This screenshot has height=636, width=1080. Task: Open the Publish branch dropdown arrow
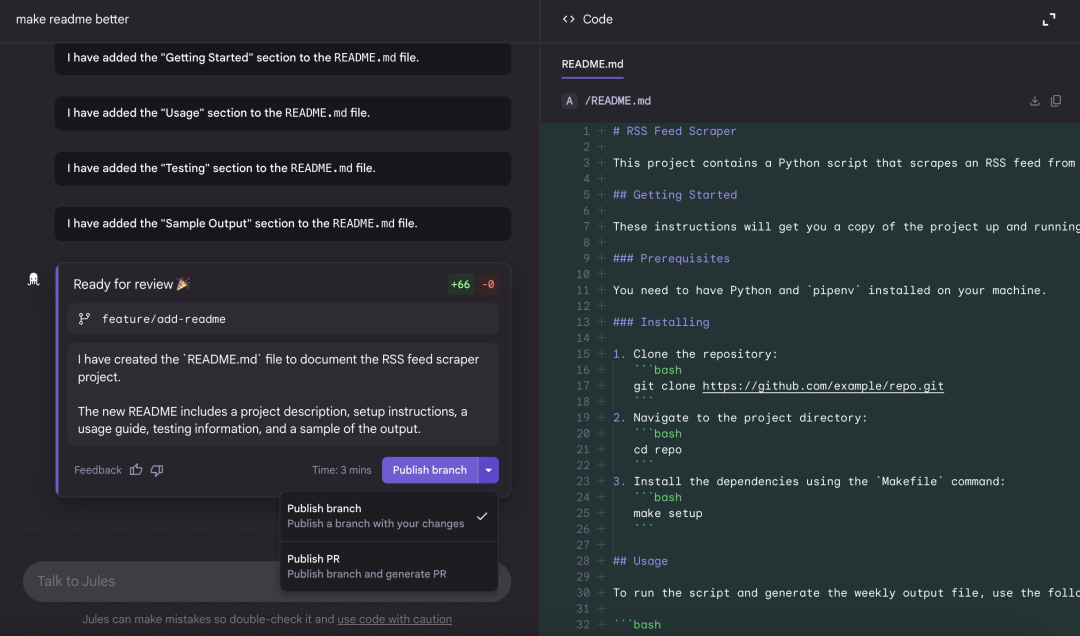pyautogui.click(x=488, y=470)
